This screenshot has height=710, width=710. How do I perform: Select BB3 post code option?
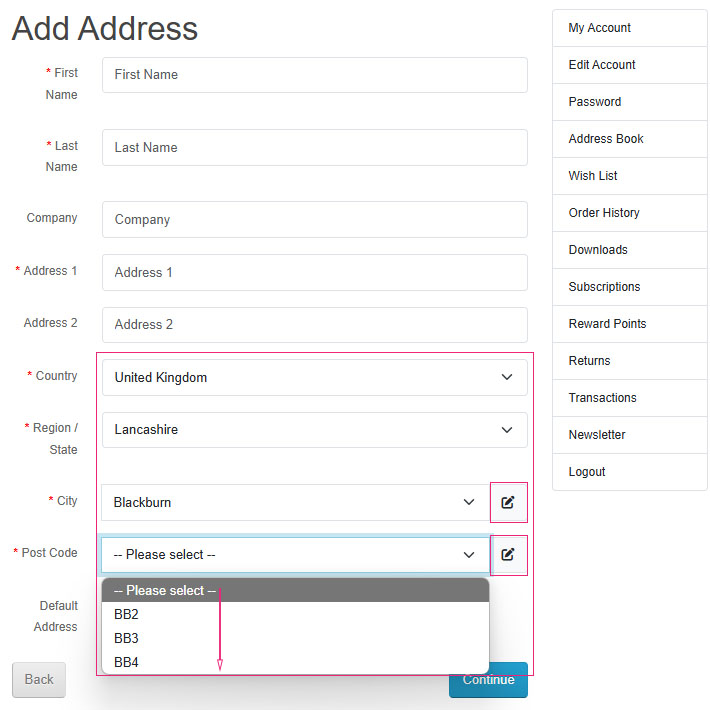127,638
